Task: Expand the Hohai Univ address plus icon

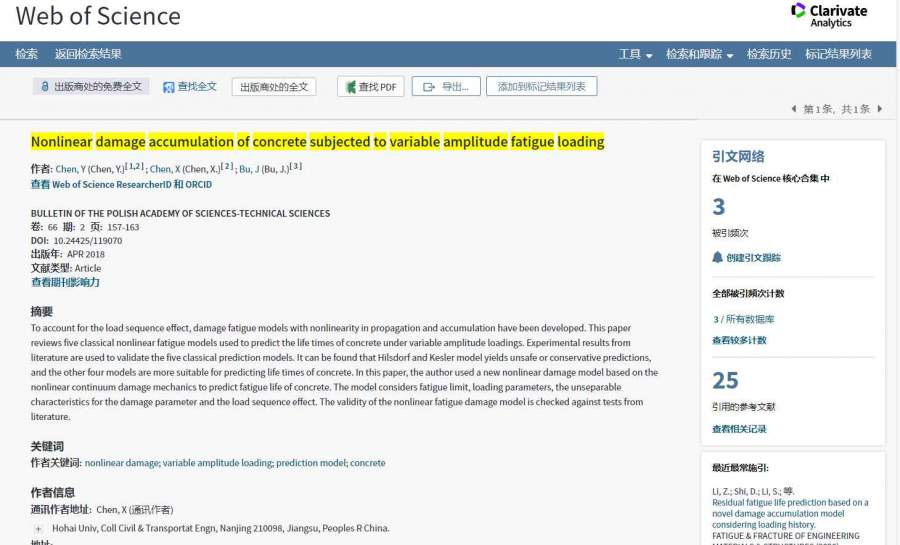Action: (x=38, y=528)
